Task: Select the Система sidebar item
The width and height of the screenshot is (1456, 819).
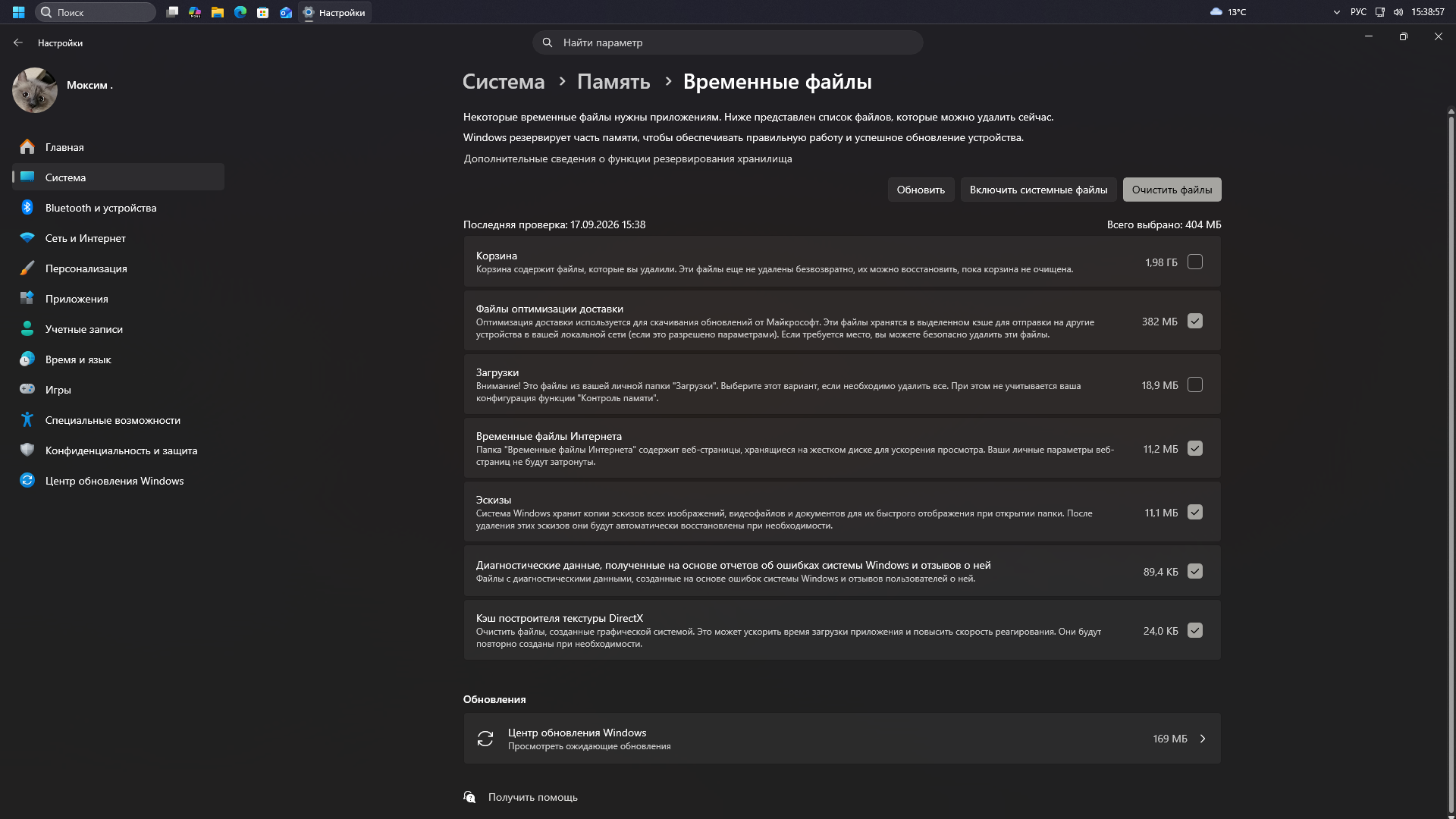Action: [x=118, y=177]
